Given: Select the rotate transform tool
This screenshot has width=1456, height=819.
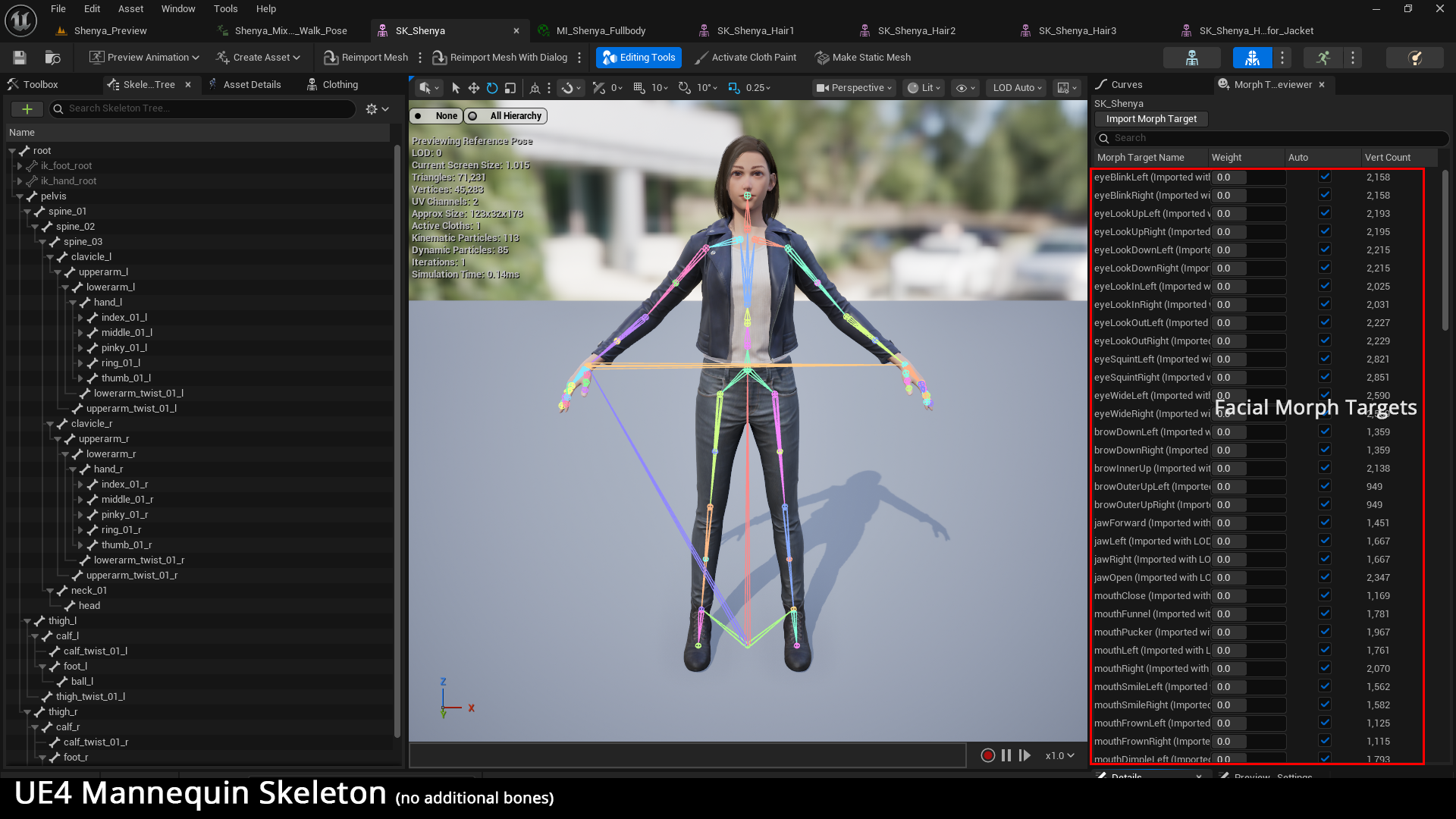Looking at the screenshot, I should click(x=492, y=88).
